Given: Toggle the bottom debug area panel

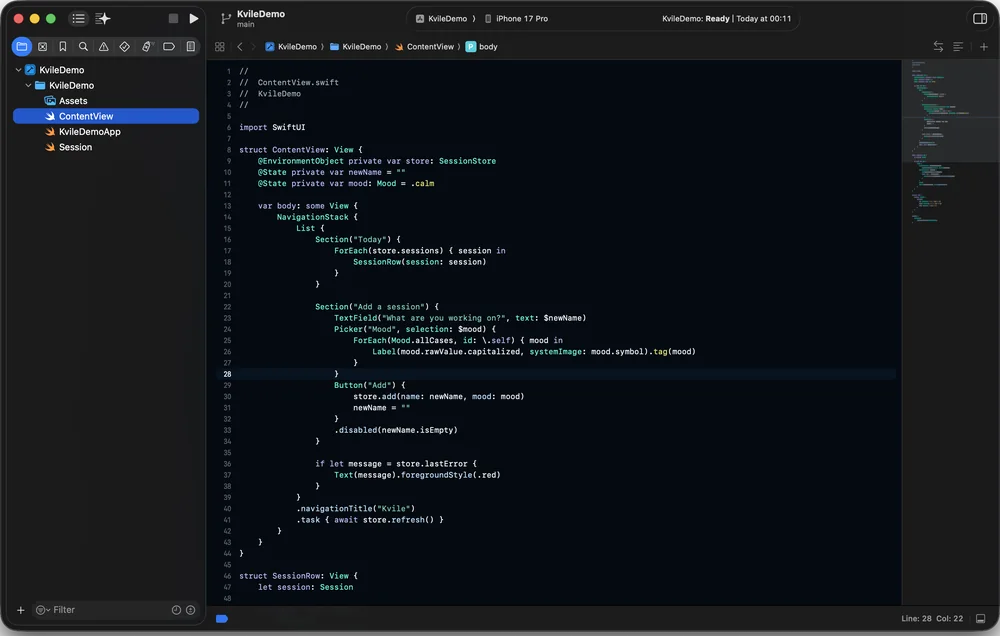Looking at the screenshot, I should pyautogui.click(x=980, y=619).
